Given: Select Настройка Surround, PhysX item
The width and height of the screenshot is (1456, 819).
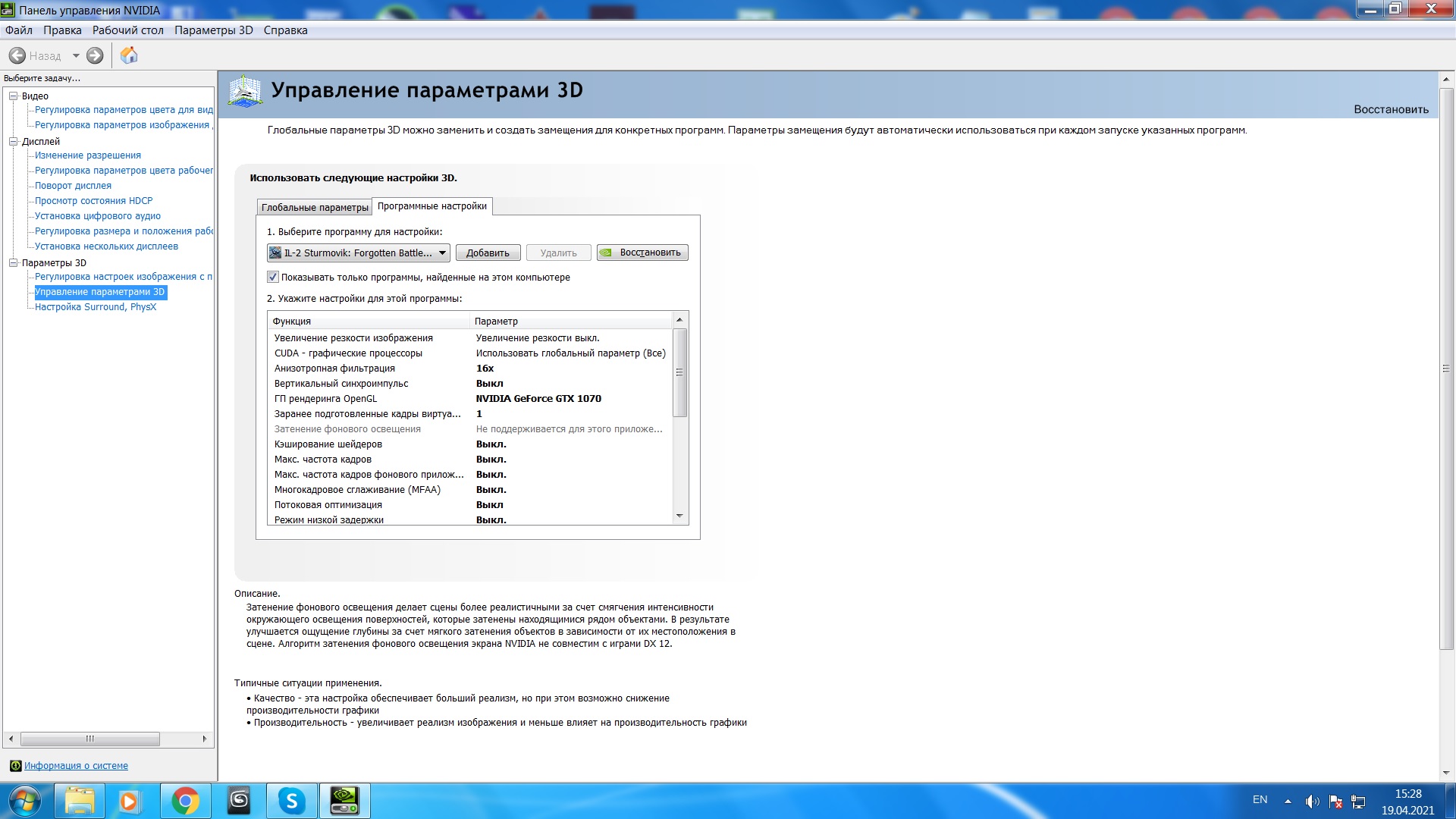Looking at the screenshot, I should 96,307.
